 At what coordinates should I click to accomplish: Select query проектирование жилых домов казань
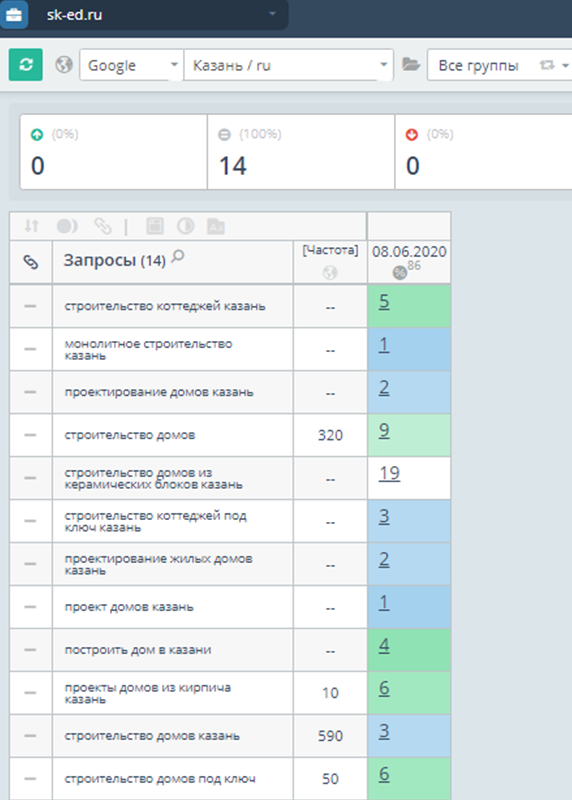(158, 564)
